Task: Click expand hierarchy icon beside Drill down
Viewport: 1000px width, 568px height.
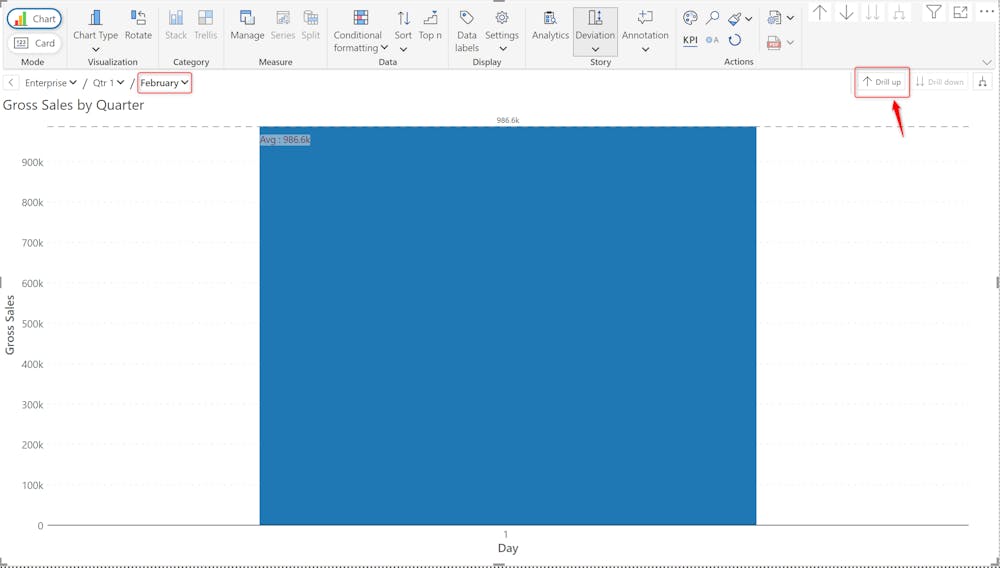Action: 983,82
